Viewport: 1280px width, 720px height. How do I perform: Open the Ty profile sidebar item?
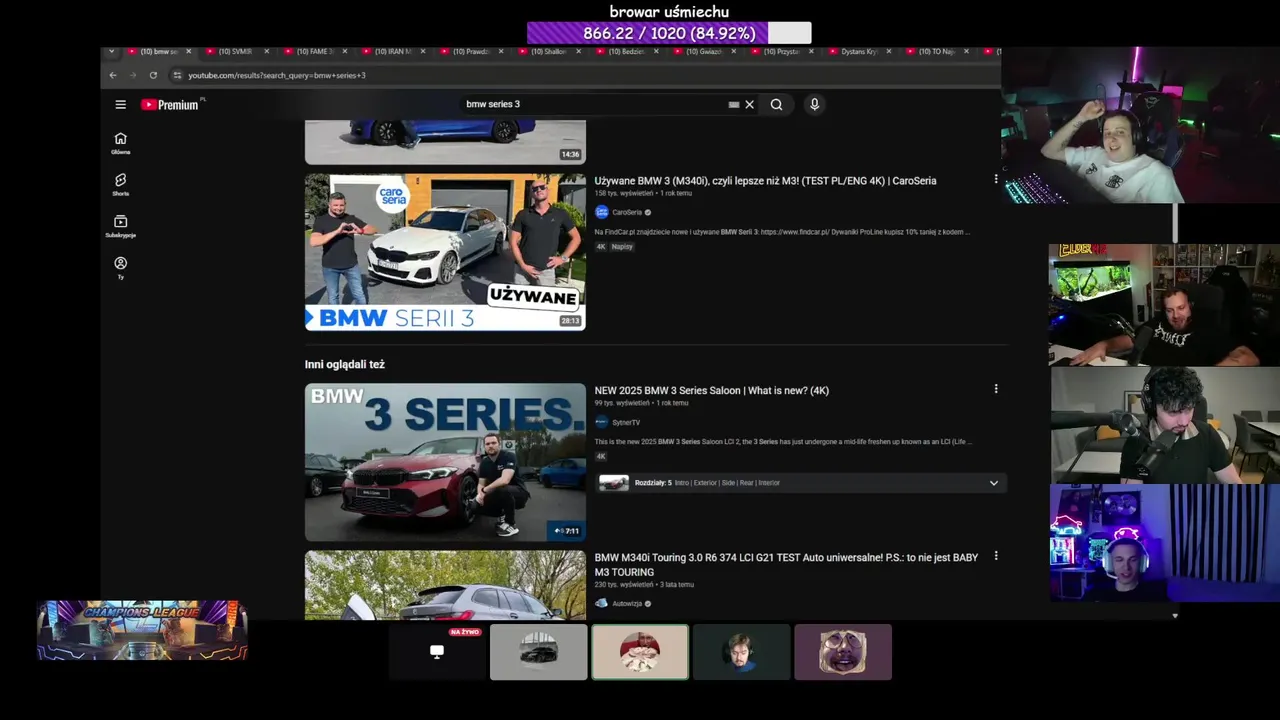(x=120, y=267)
